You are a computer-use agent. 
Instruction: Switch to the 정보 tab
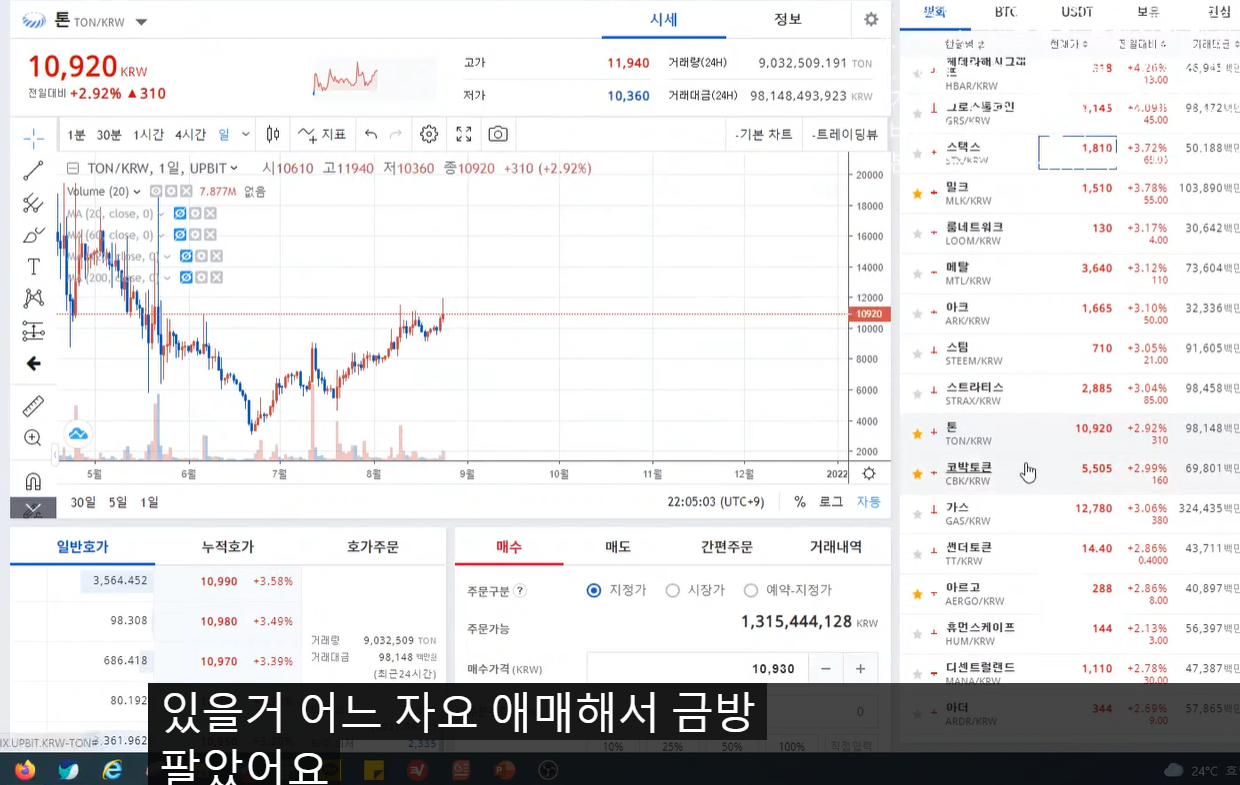click(x=788, y=19)
